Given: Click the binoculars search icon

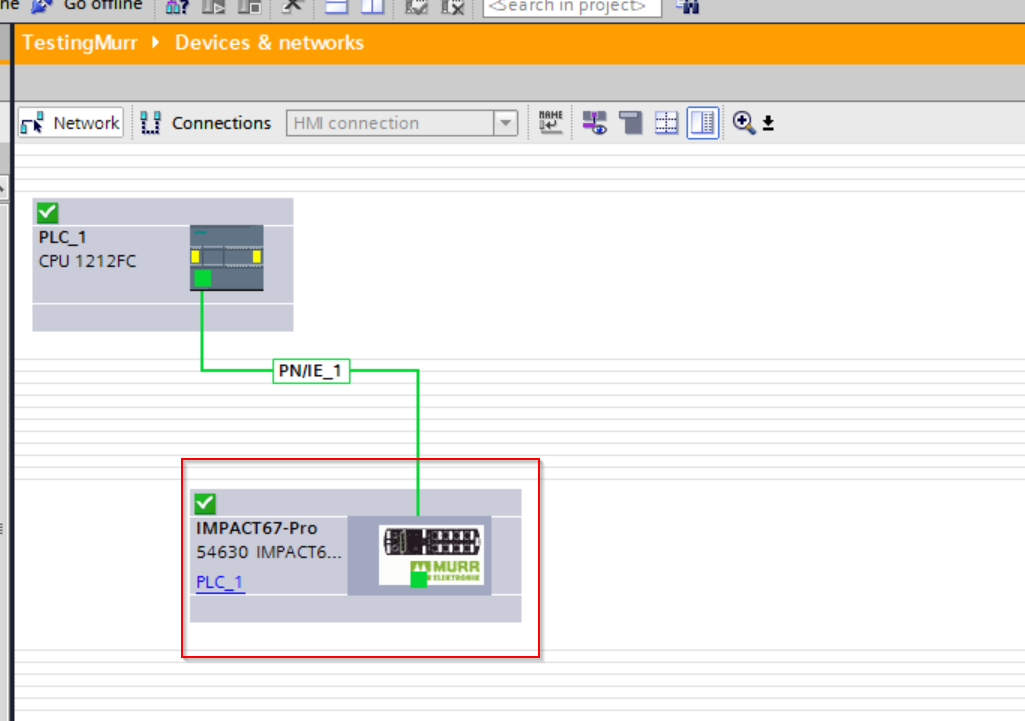Looking at the screenshot, I should click(688, 7).
